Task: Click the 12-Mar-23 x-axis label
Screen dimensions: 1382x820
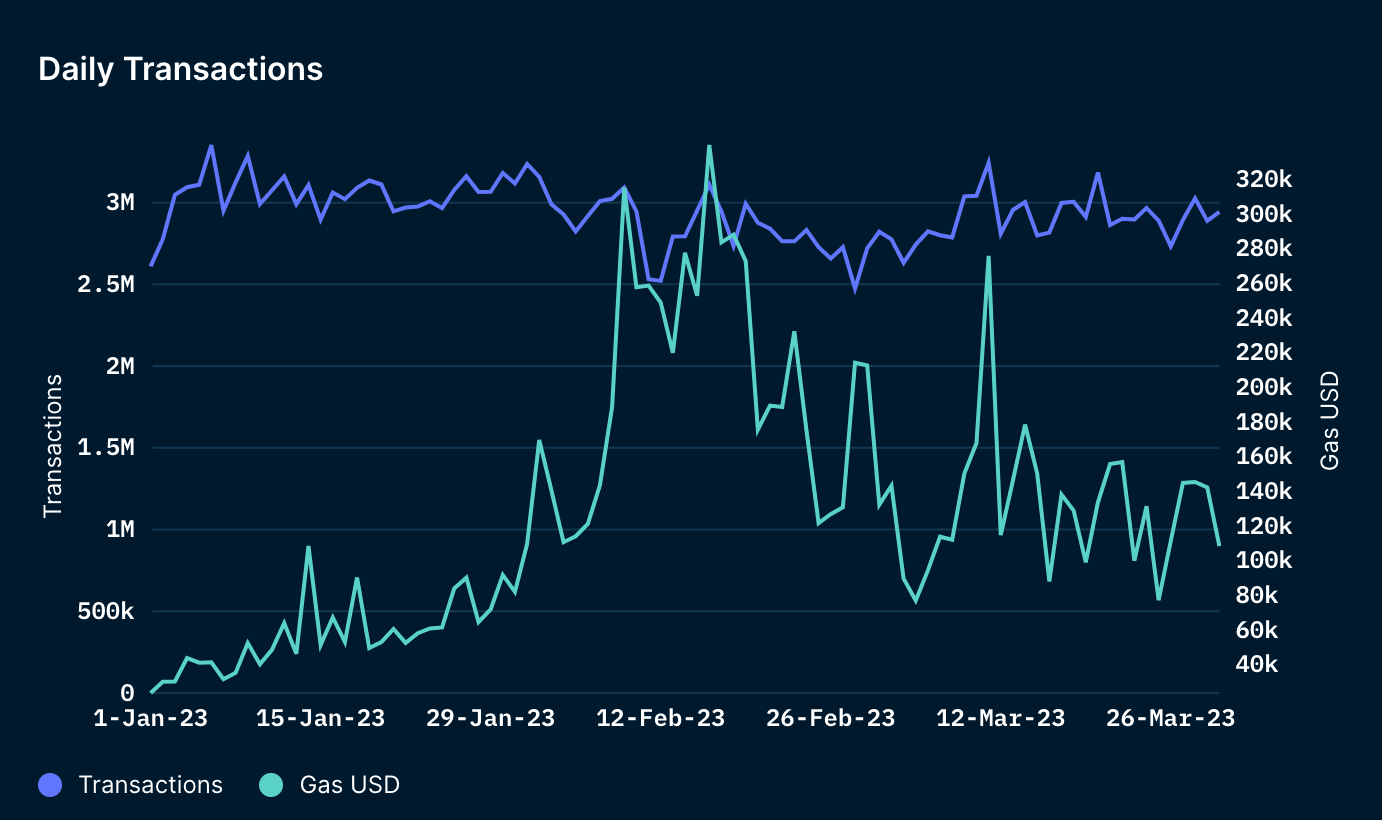Action: 1001,719
